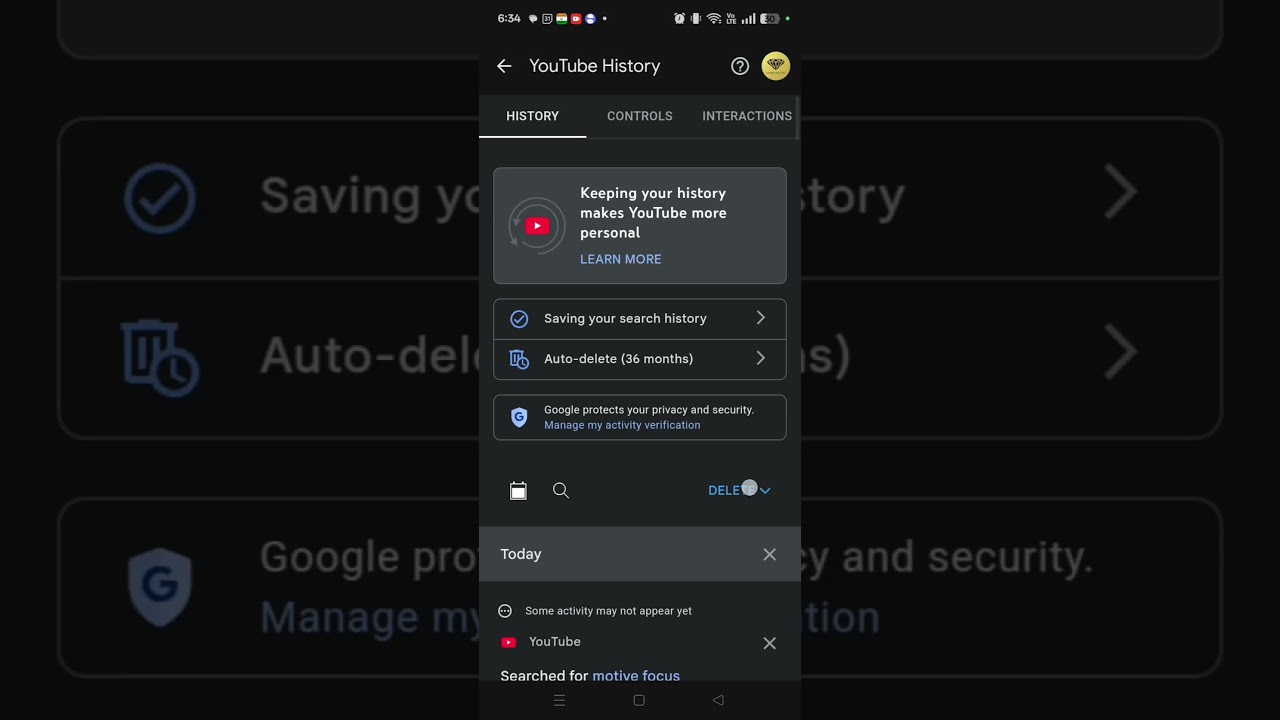Select the YouTube label in activity entry
This screenshot has width=1280, height=720.
pyautogui.click(x=555, y=642)
